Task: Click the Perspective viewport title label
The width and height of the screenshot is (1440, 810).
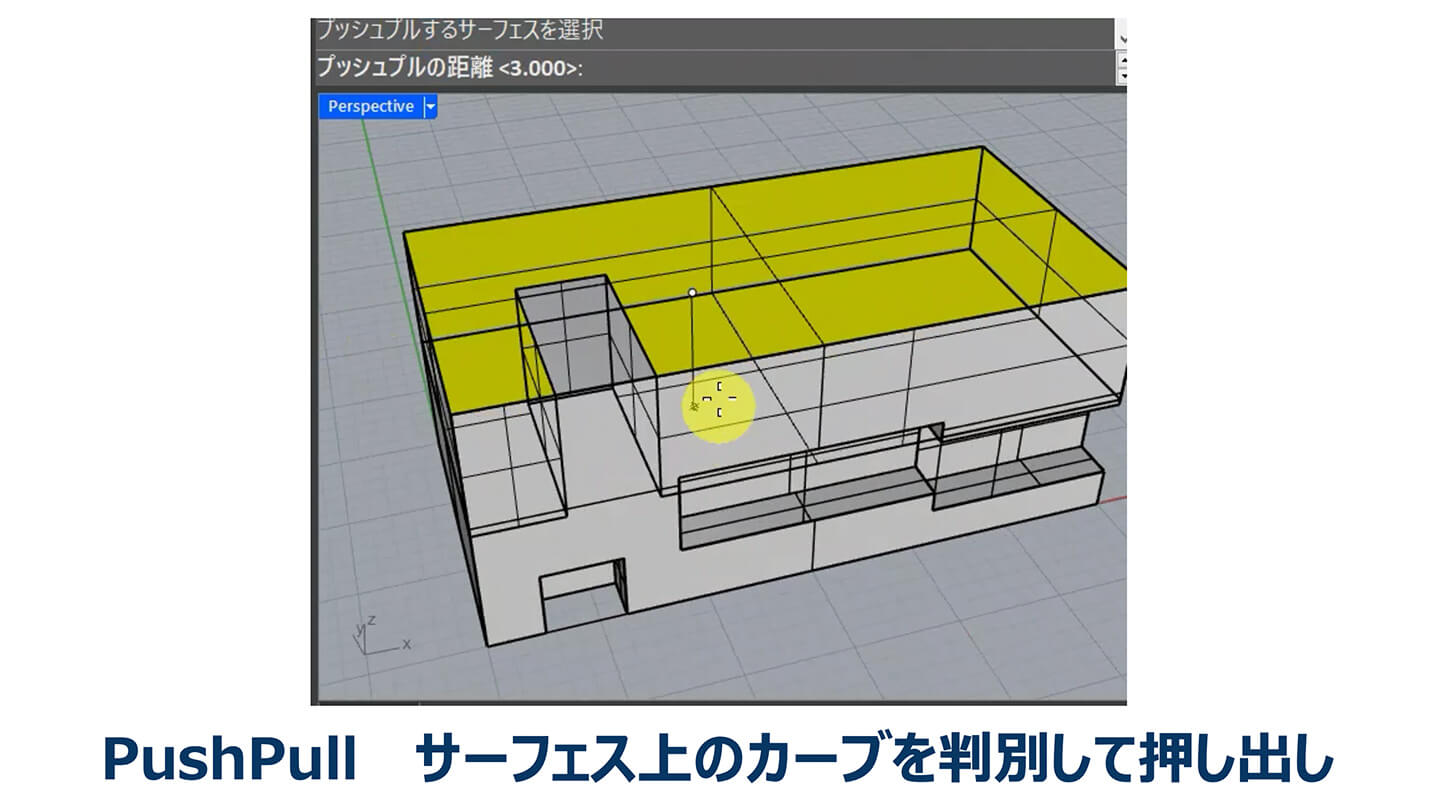Action: pyautogui.click(x=370, y=106)
